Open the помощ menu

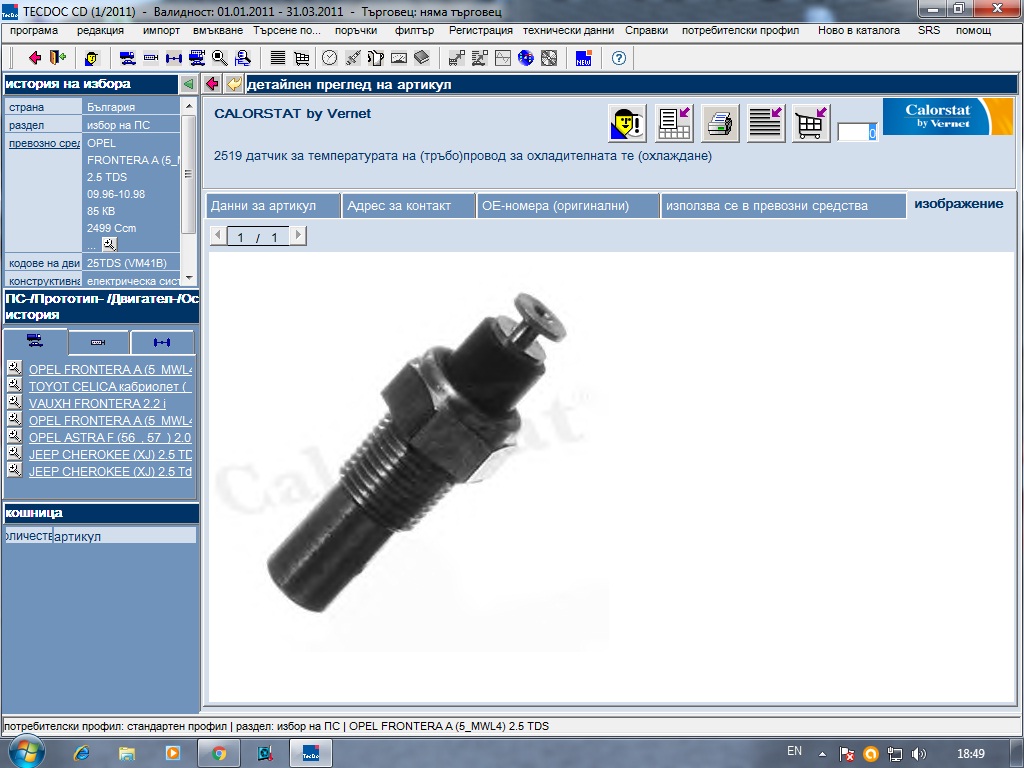click(x=973, y=30)
